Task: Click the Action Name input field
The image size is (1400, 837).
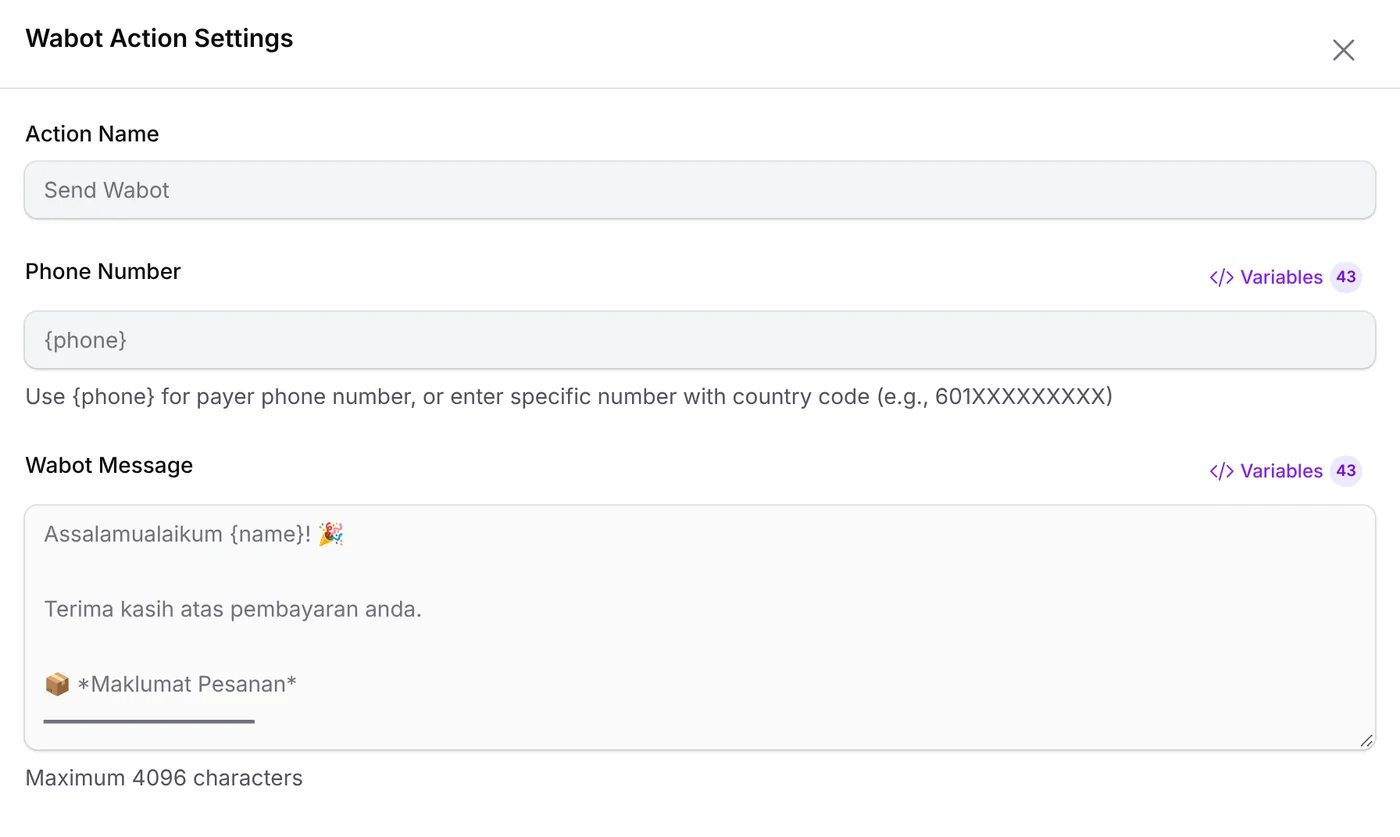Action: (x=700, y=190)
